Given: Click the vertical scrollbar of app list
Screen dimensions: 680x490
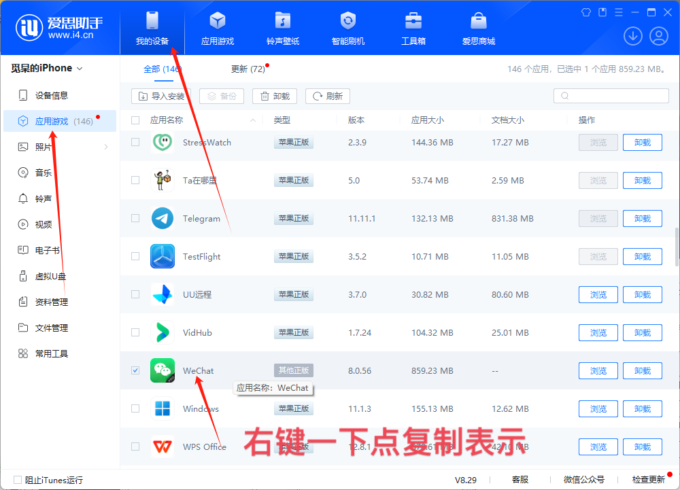Looking at the screenshot, I should pos(677,246).
